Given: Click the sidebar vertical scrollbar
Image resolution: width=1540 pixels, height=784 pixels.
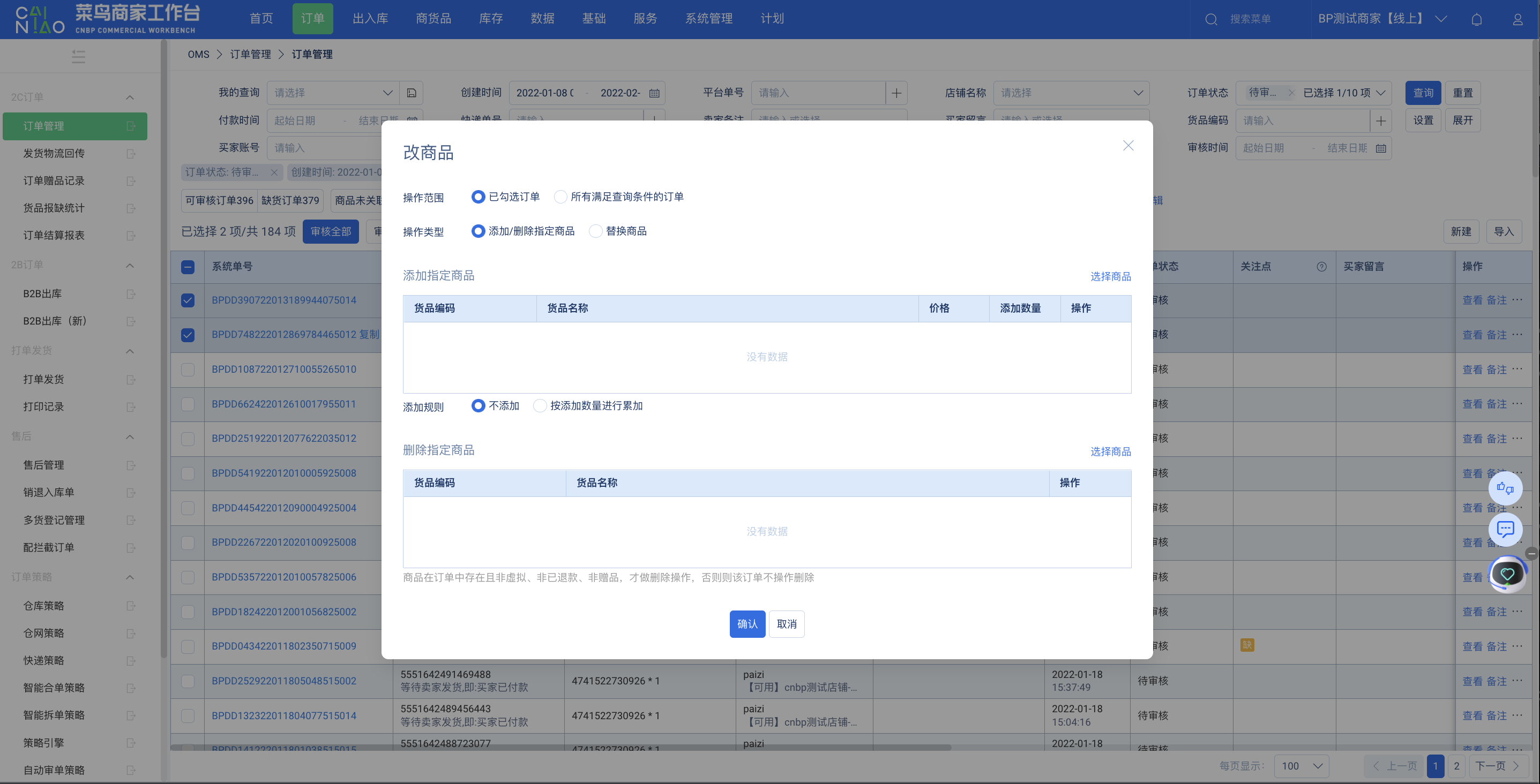Looking at the screenshot, I should (x=164, y=350).
